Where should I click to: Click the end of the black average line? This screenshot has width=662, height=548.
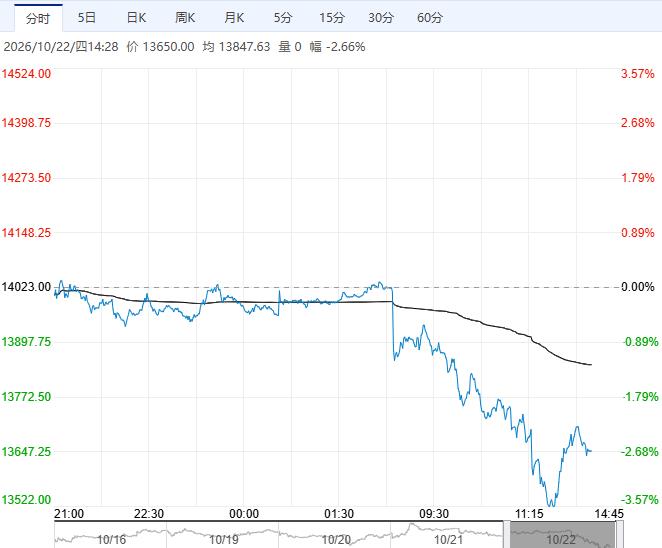[x=591, y=364]
